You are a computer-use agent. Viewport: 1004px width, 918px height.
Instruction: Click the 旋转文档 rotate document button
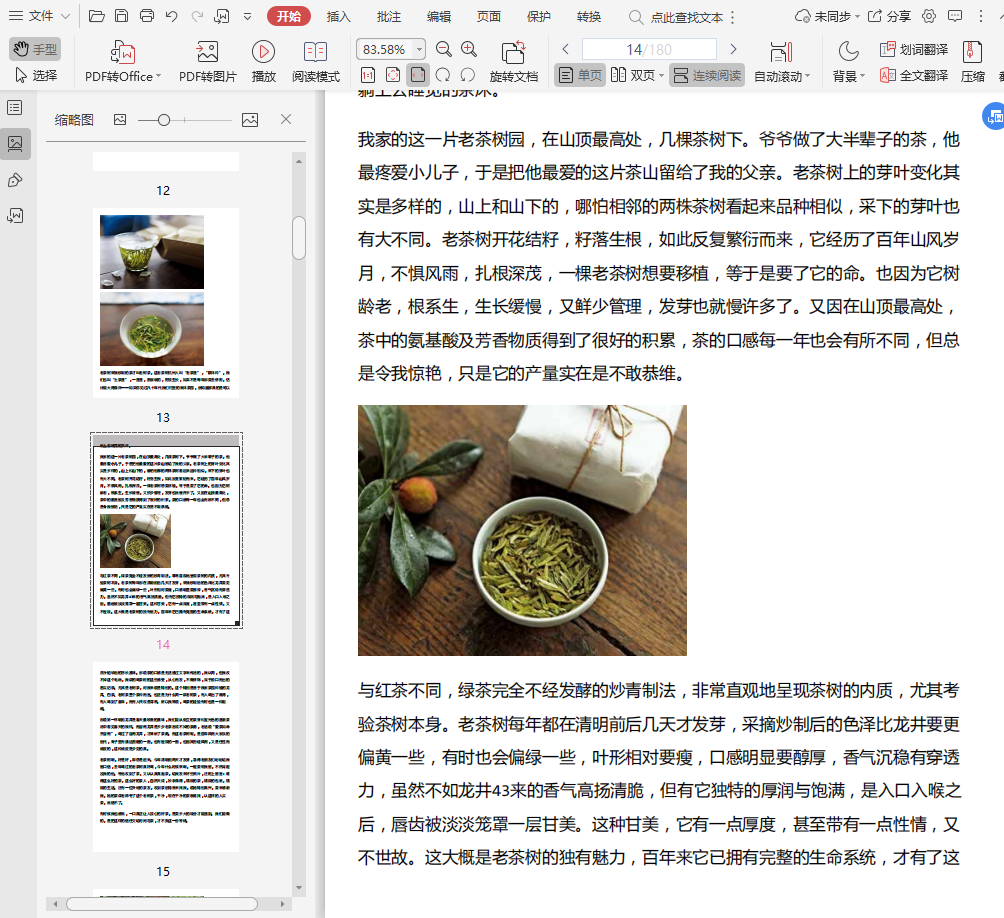(514, 61)
